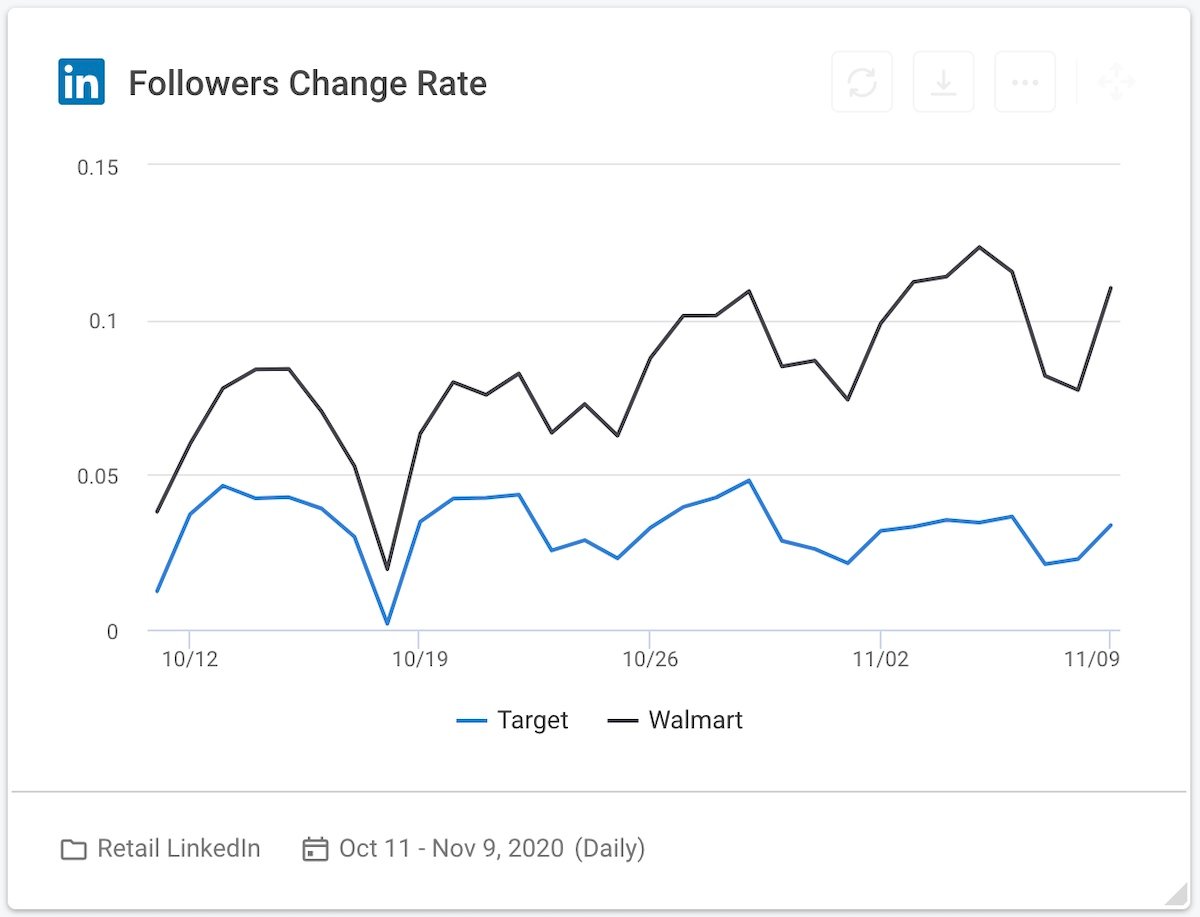Click the LinkedIn logo icon
1200x917 pixels.
81,82
